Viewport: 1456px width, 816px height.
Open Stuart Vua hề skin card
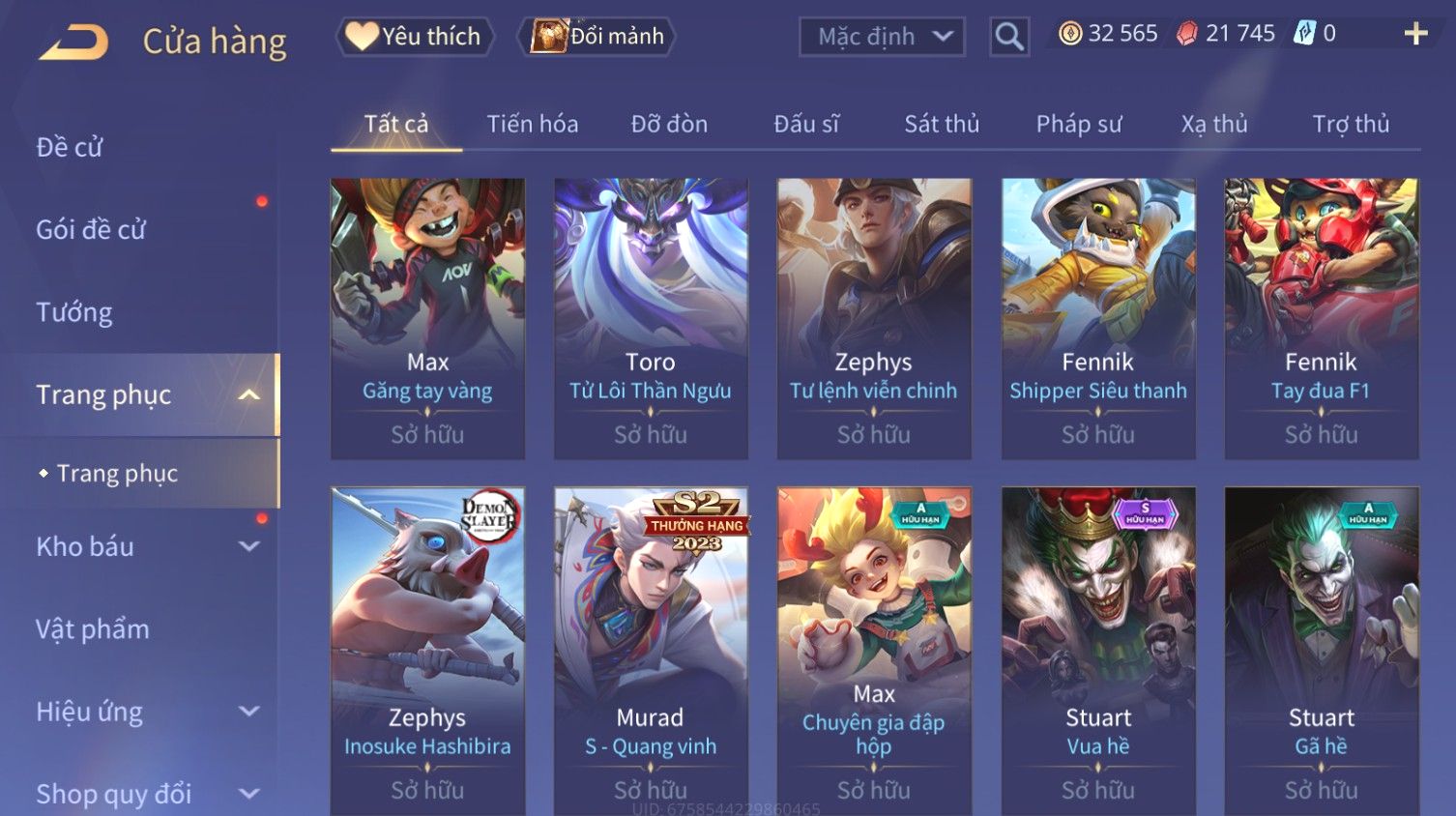tap(1098, 651)
